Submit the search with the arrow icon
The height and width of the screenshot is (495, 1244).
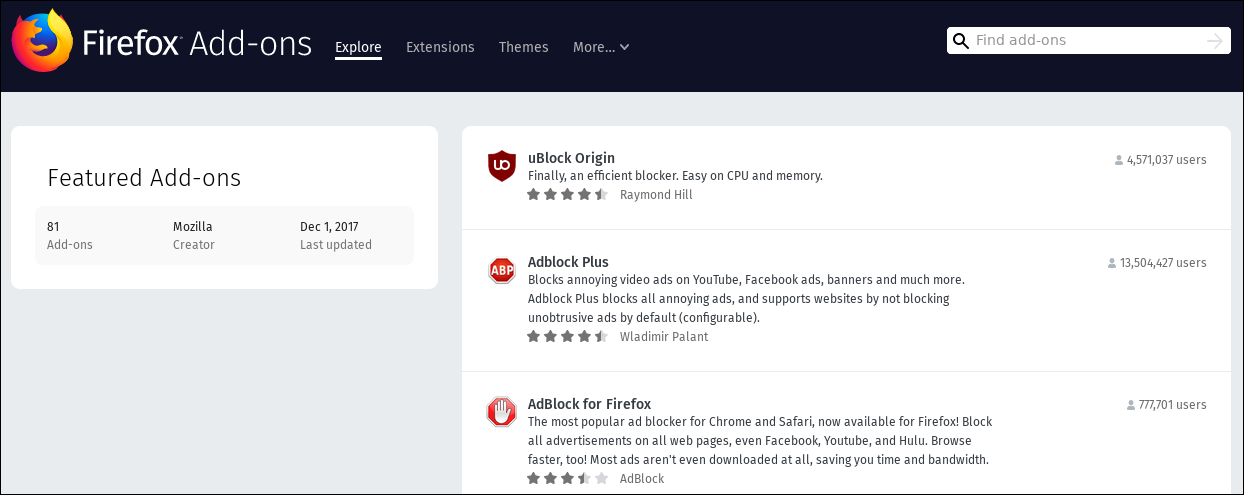coord(1215,41)
